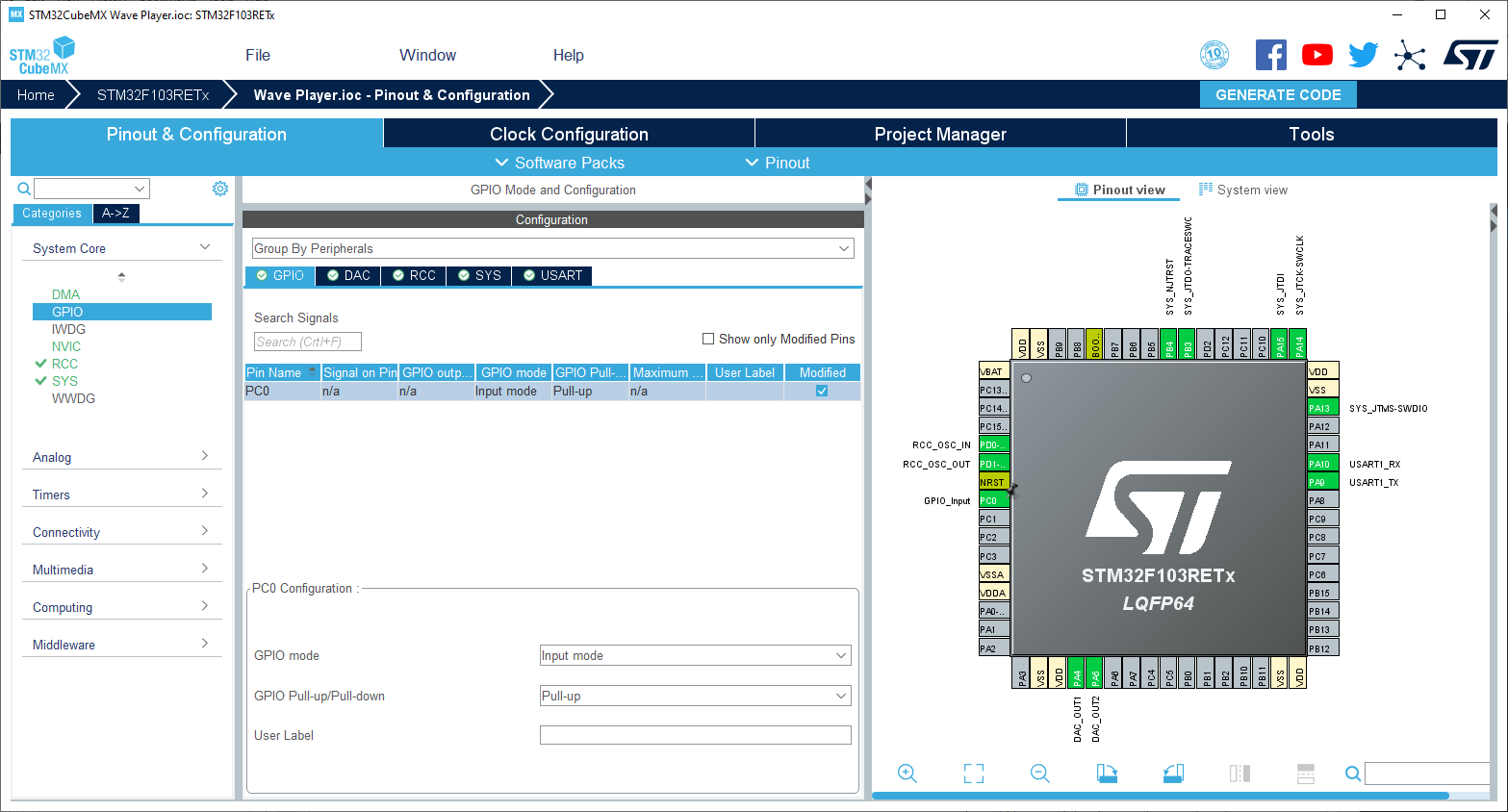This screenshot has height=812, width=1508.
Task: Open the Software Packs dropdown menu
Action: [559, 163]
